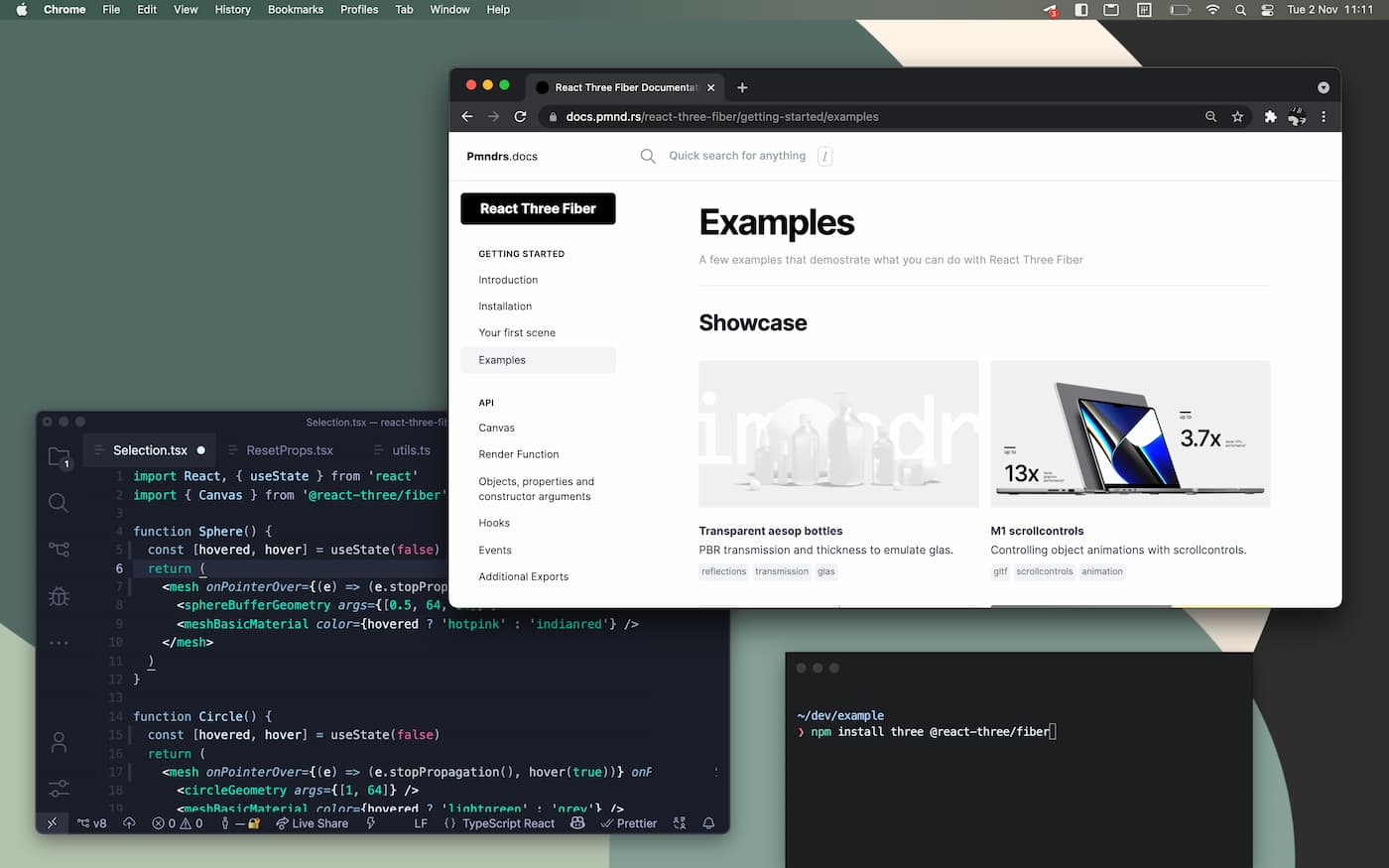Click the v8 git branch indicator

pos(91,823)
